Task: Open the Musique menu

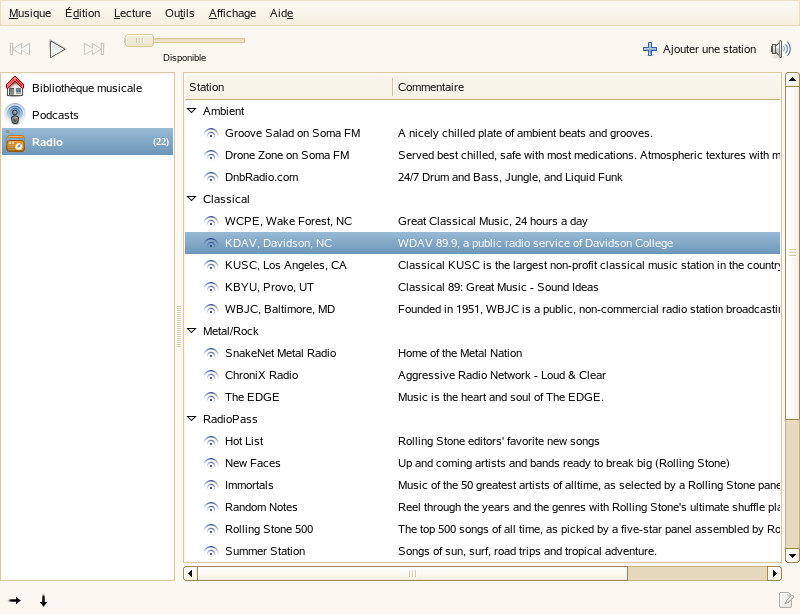Action: (x=29, y=13)
